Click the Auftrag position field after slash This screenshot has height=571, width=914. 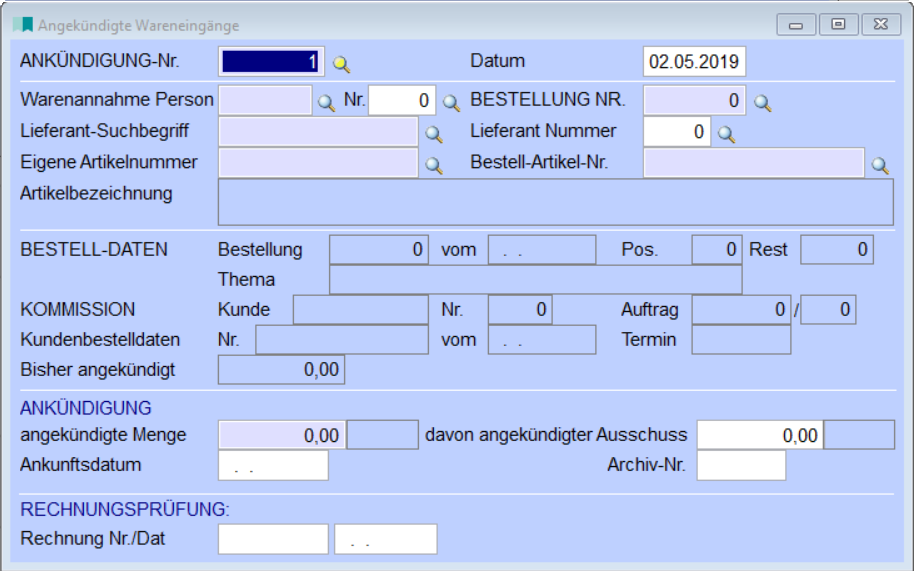tap(828, 310)
